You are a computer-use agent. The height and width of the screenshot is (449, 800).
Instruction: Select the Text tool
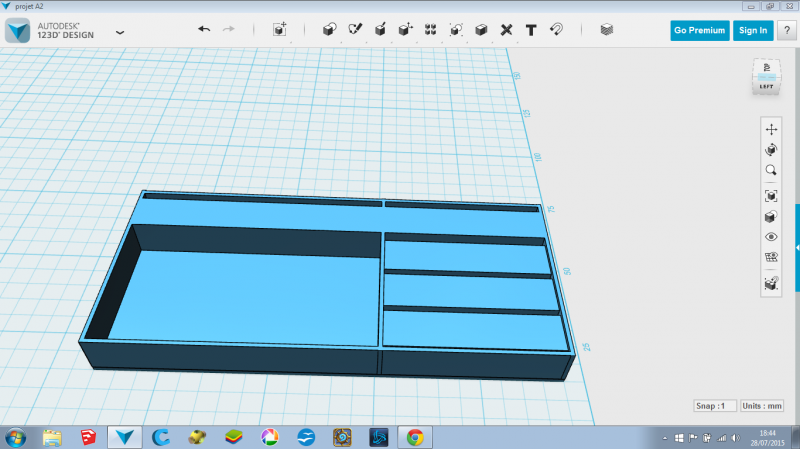(x=531, y=30)
